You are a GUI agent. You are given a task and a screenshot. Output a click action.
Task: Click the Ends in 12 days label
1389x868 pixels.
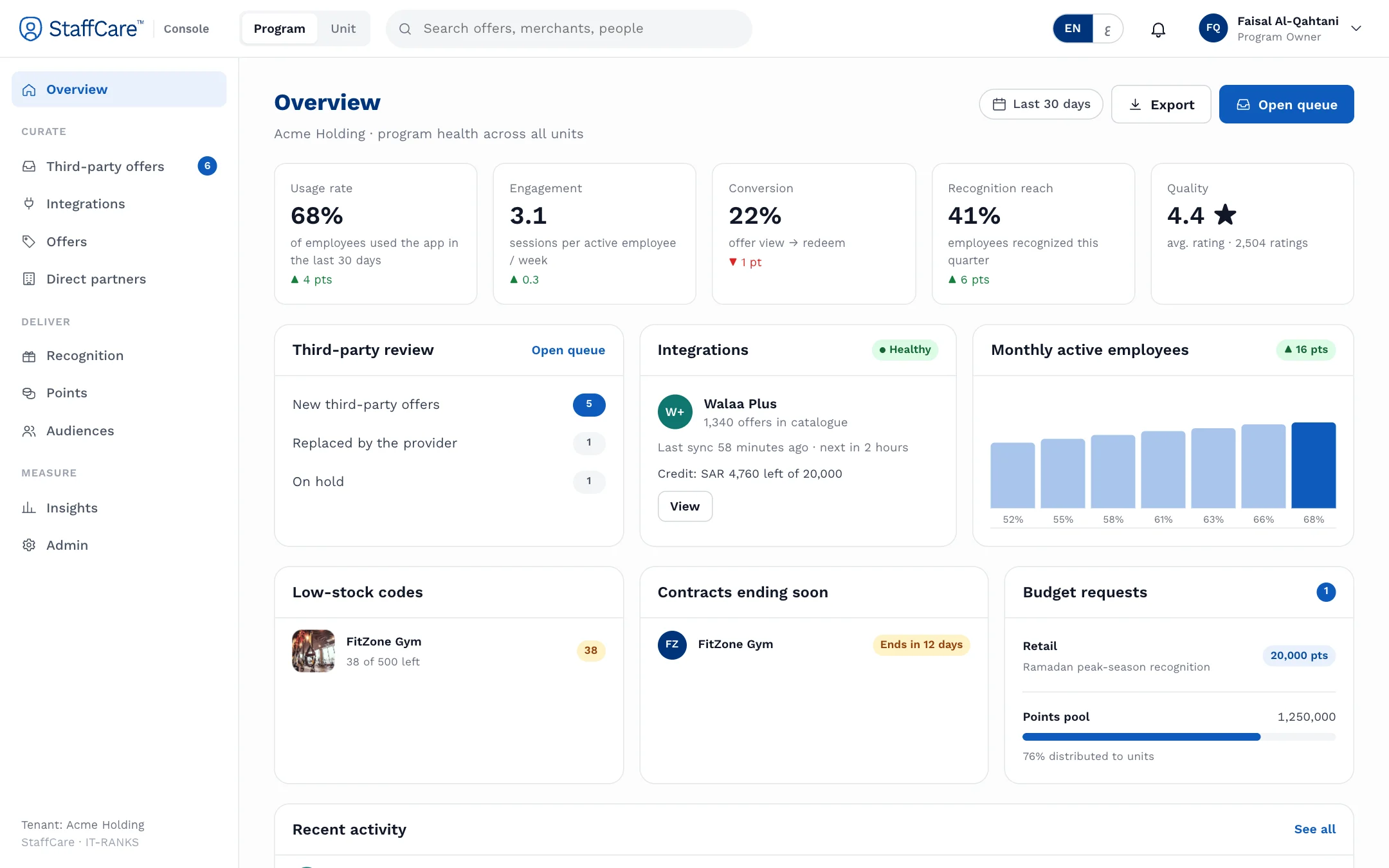click(x=921, y=645)
